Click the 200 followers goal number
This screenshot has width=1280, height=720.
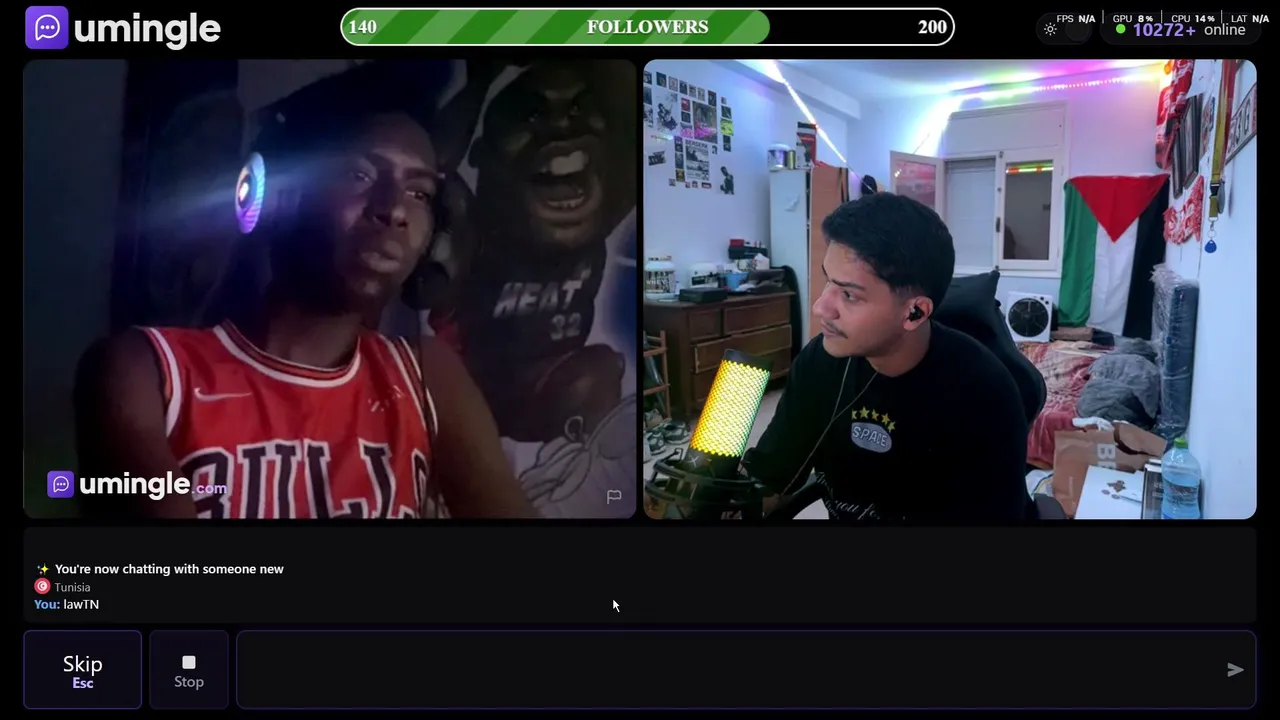[932, 27]
